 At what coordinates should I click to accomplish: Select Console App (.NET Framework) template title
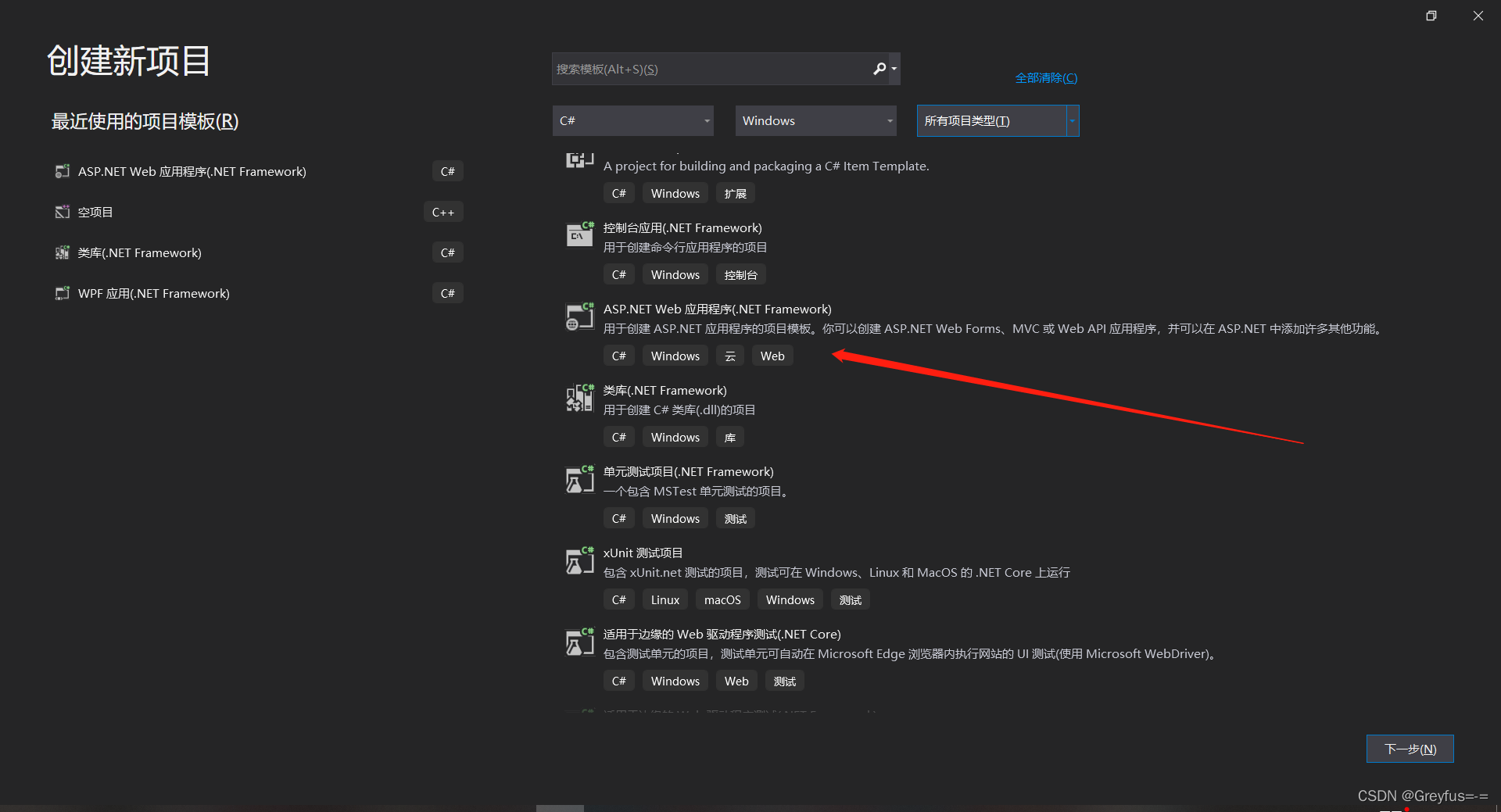[x=682, y=228]
